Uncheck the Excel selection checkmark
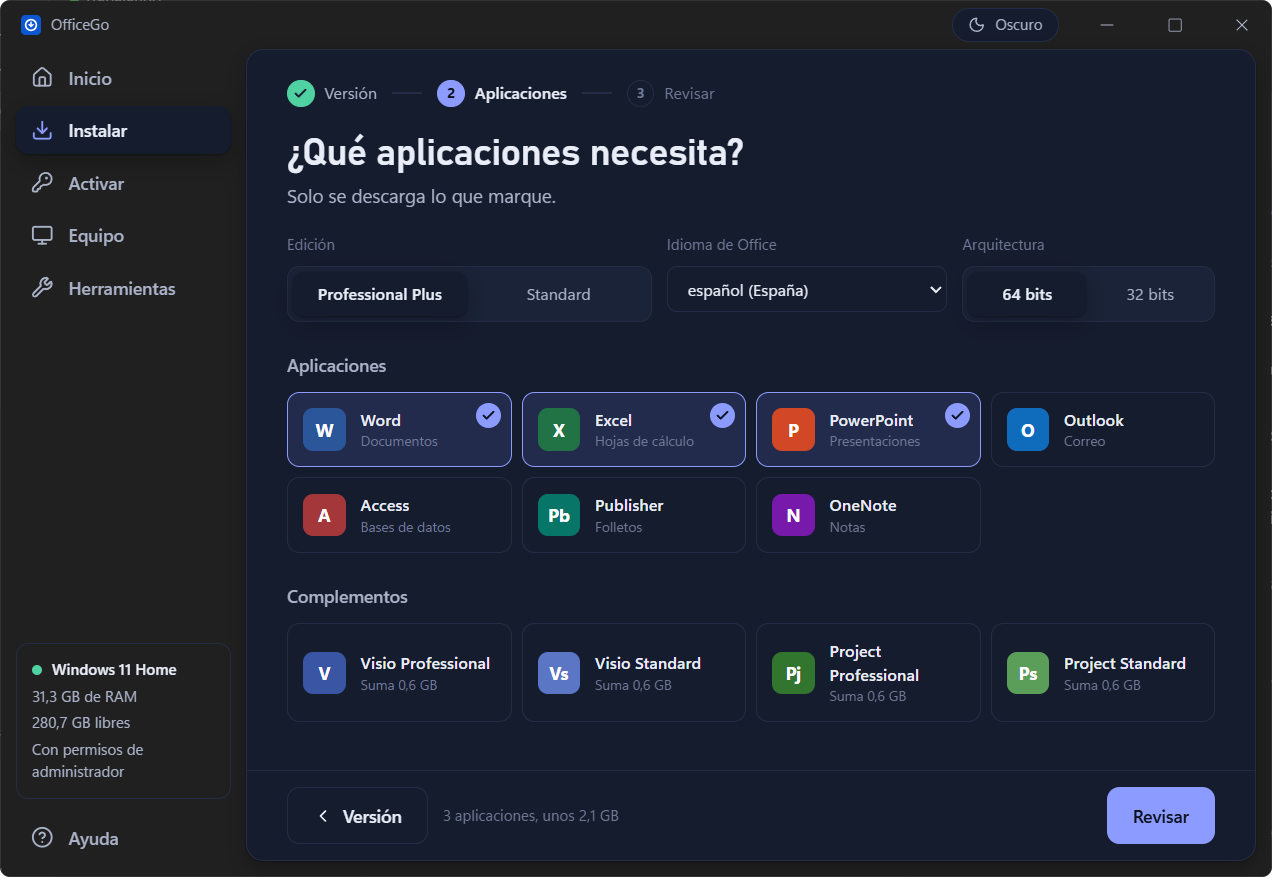This screenshot has height=877, width=1272. pyautogui.click(x=722, y=415)
